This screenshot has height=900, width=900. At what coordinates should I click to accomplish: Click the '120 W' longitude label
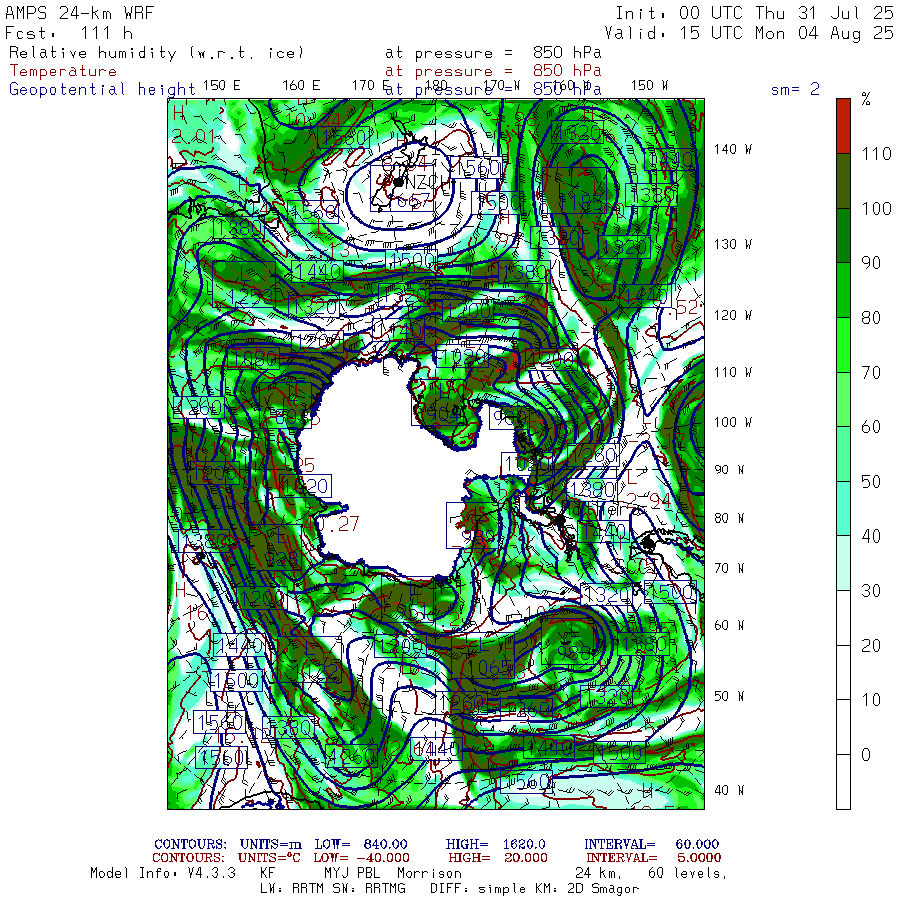(x=732, y=315)
